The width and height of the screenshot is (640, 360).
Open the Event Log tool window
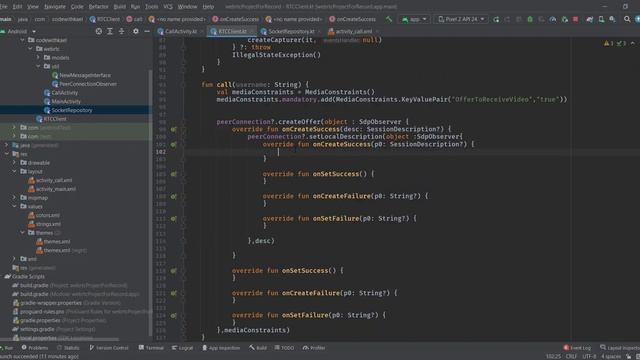[577, 348]
